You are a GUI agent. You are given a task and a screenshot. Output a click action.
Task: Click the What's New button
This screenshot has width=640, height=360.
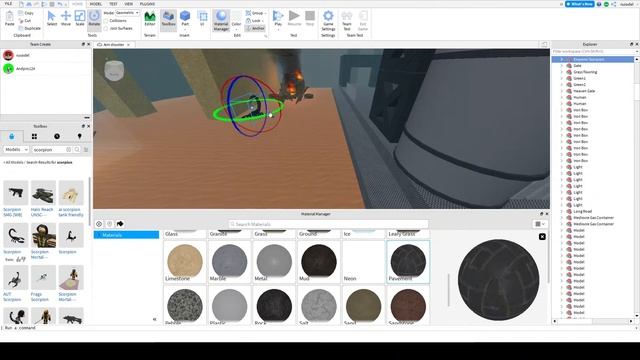tap(580, 4)
